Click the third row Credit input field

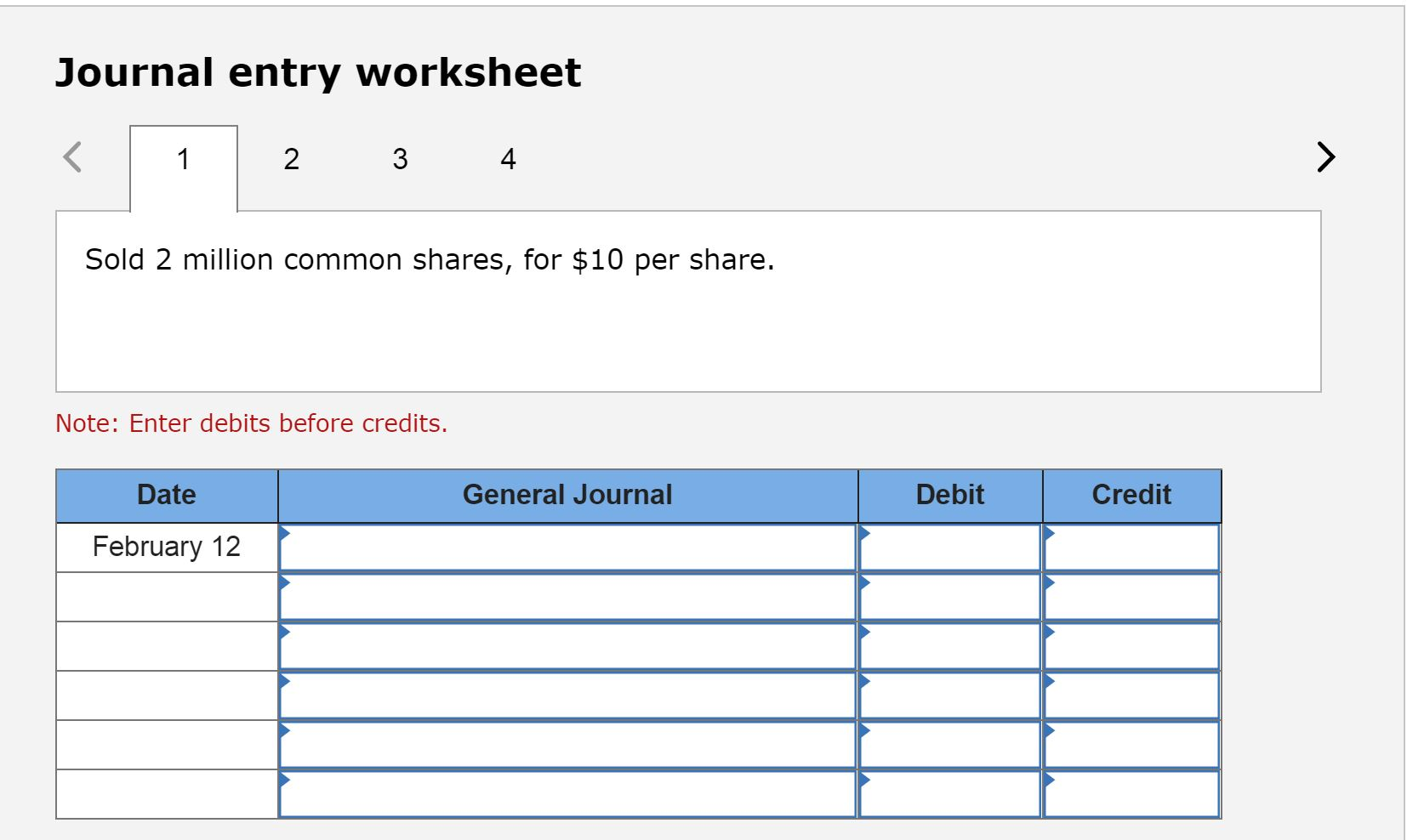pyautogui.click(x=1131, y=647)
